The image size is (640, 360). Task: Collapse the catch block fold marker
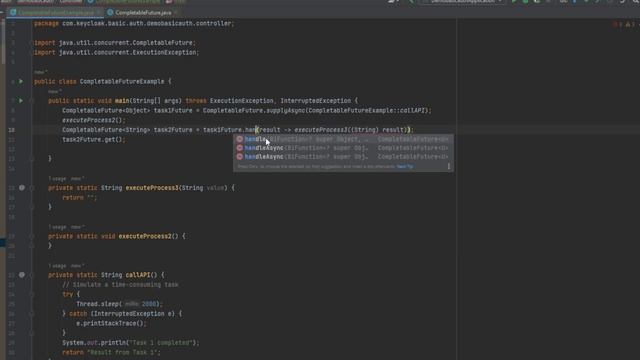click(x=31, y=313)
